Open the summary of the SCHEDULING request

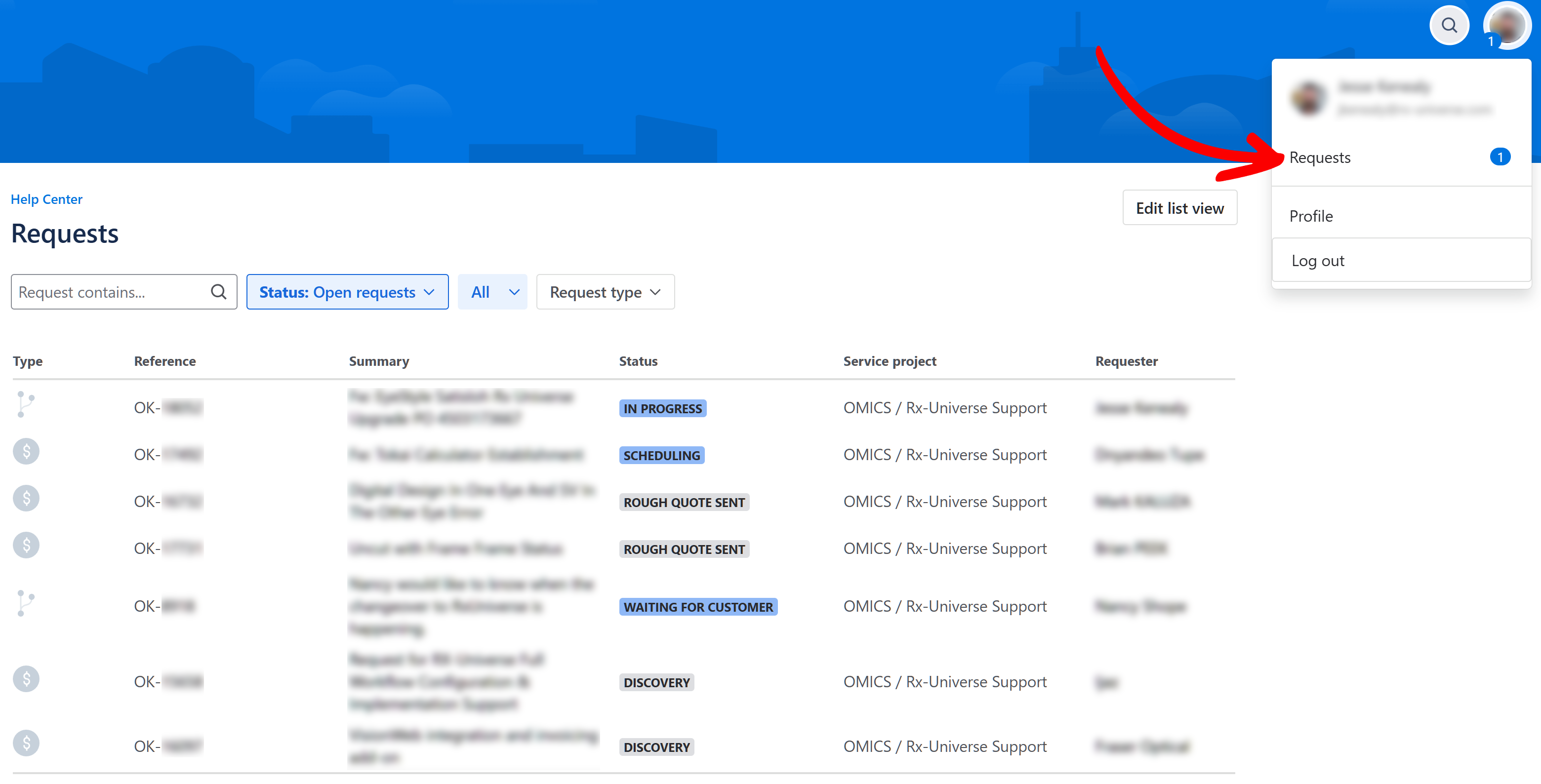point(465,455)
